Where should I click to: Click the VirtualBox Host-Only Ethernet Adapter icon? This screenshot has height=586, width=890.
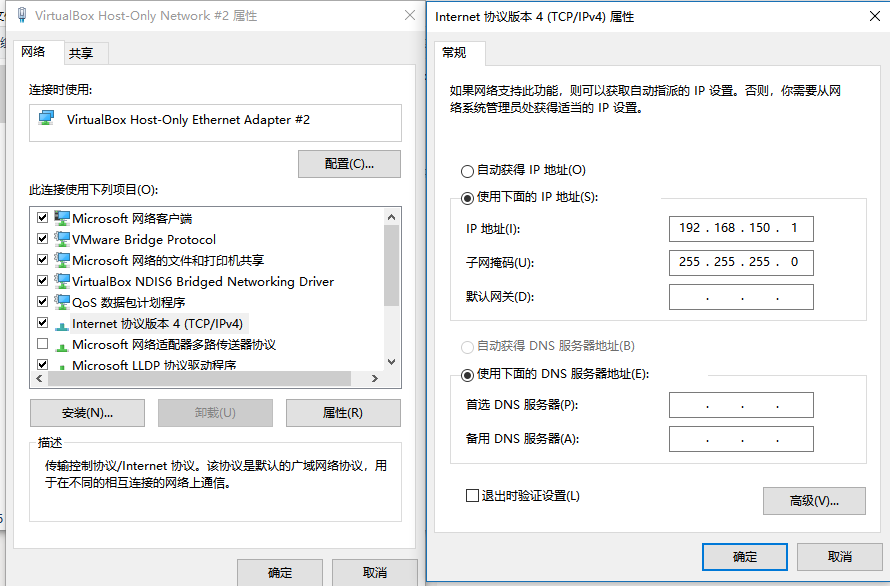coord(47,119)
